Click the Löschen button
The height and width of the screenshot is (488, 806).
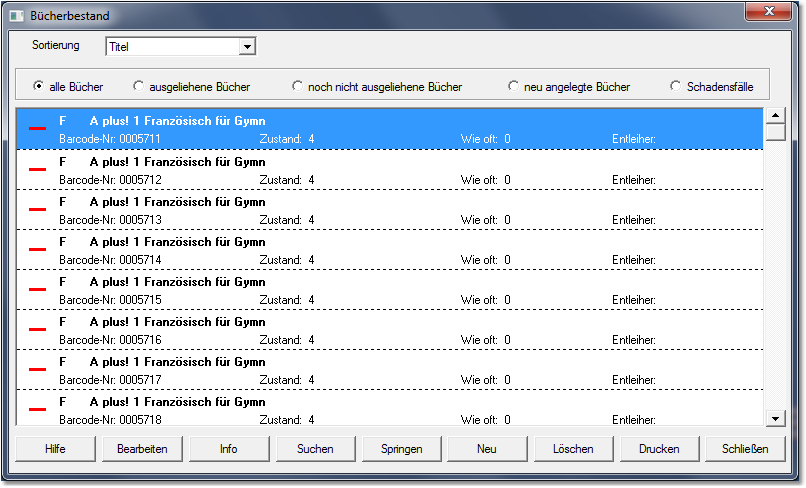pos(573,449)
